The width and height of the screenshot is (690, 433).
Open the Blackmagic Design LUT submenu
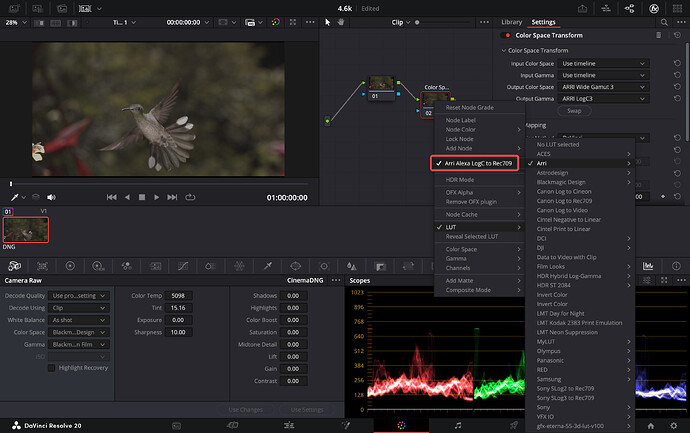(x=580, y=182)
